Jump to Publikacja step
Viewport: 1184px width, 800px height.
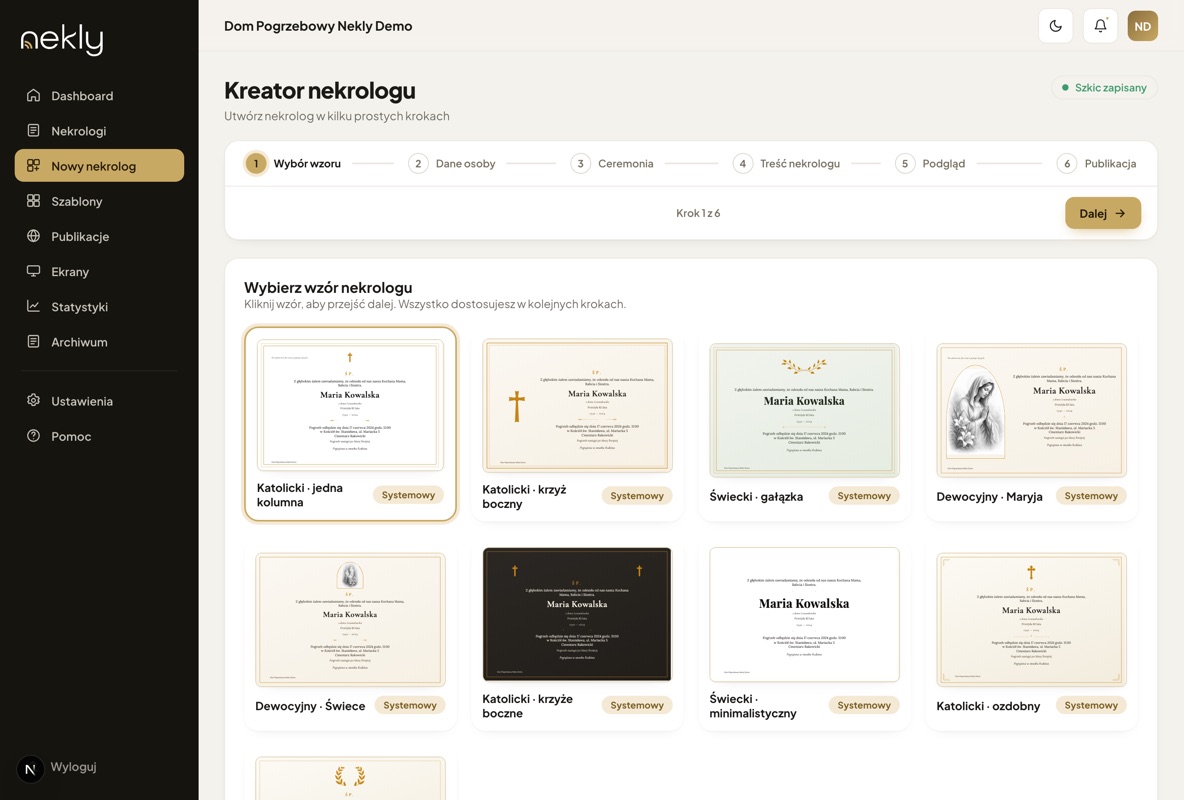click(1110, 163)
